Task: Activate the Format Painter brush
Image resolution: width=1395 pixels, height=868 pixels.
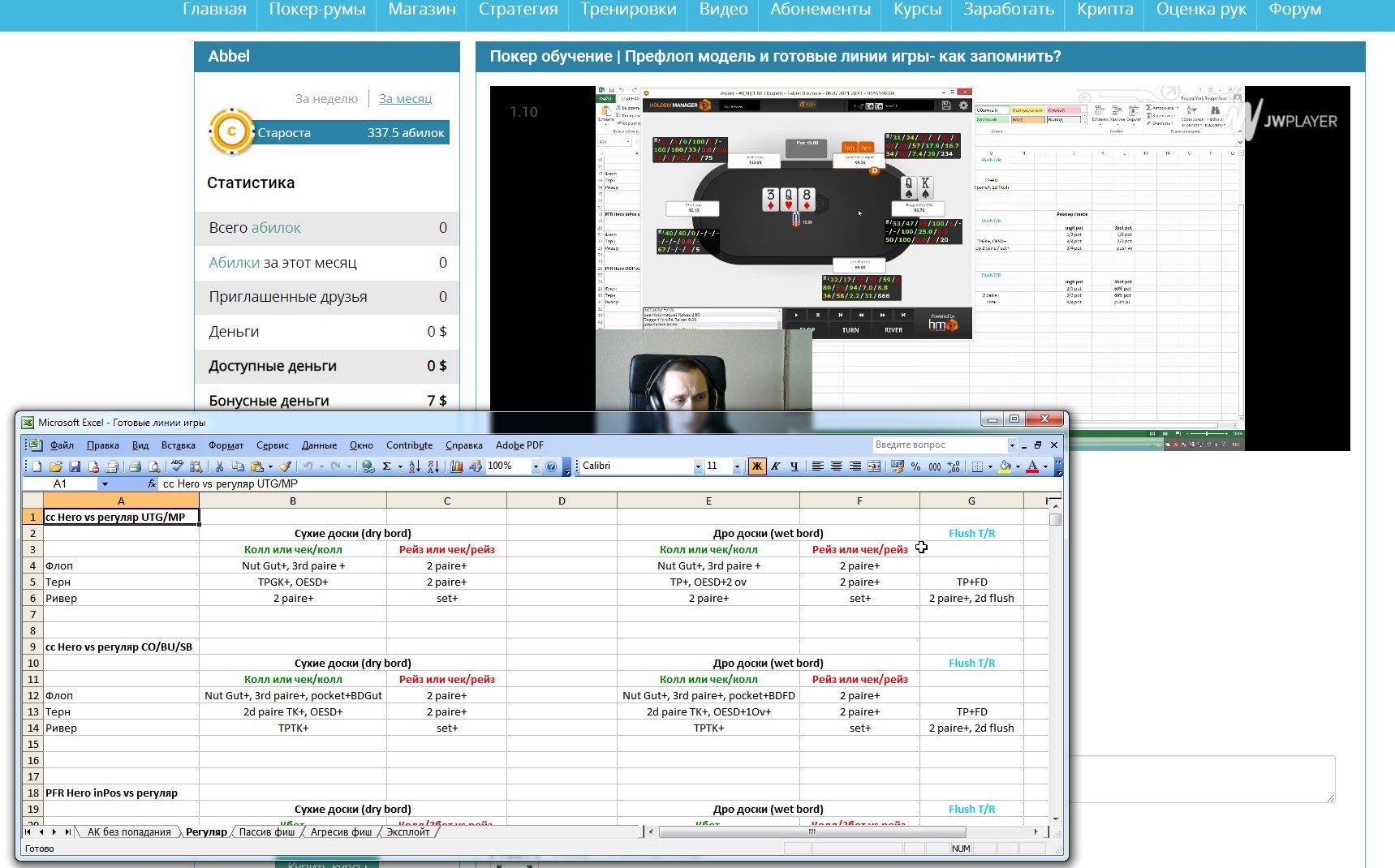Action: coord(286,466)
